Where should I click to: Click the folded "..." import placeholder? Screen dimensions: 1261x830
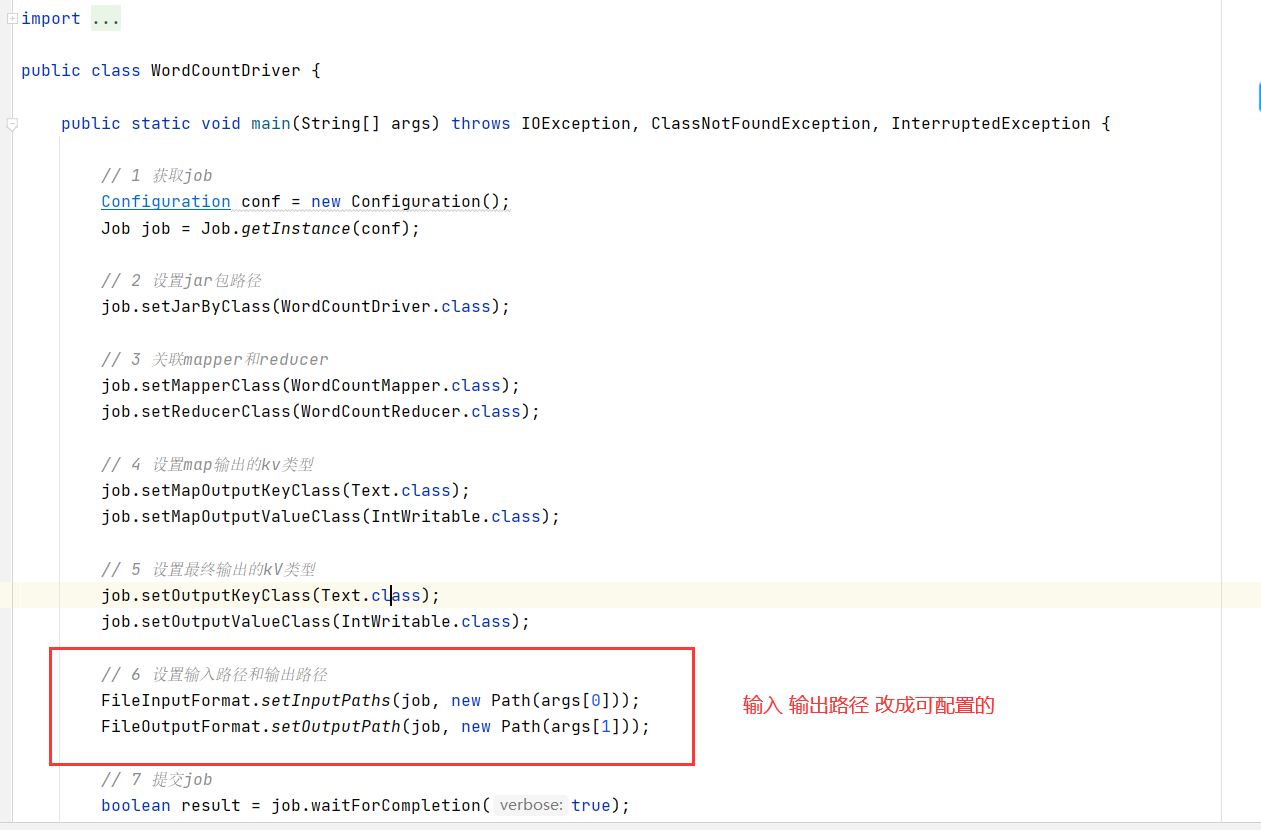[105, 19]
